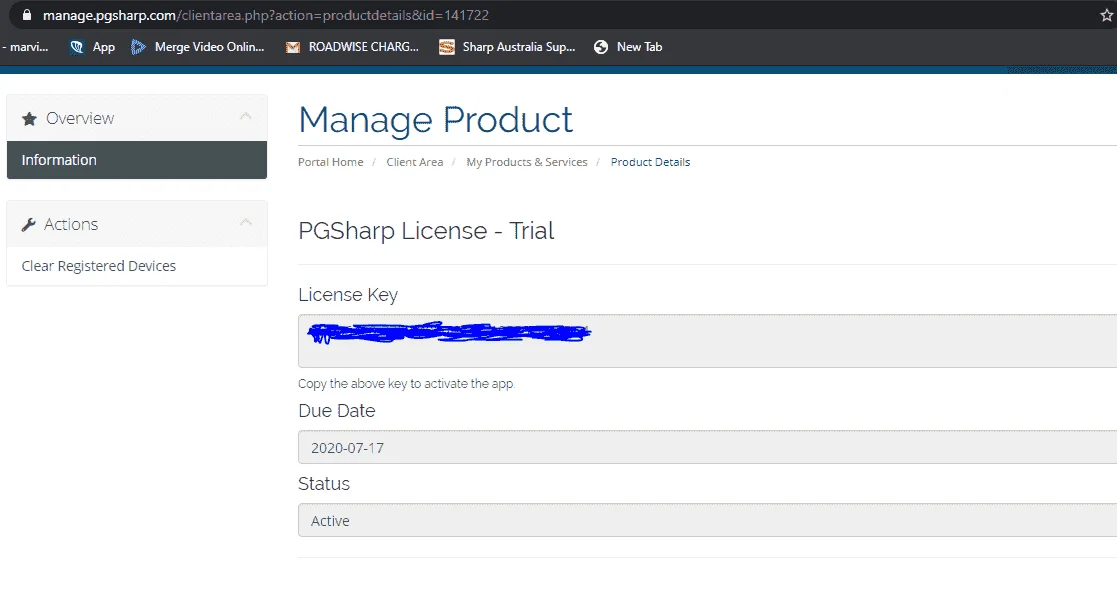Screen dimensions: 1117x615
Task: Click PGSharp License - Trial title
Action: pyautogui.click(x=426, y=231)
